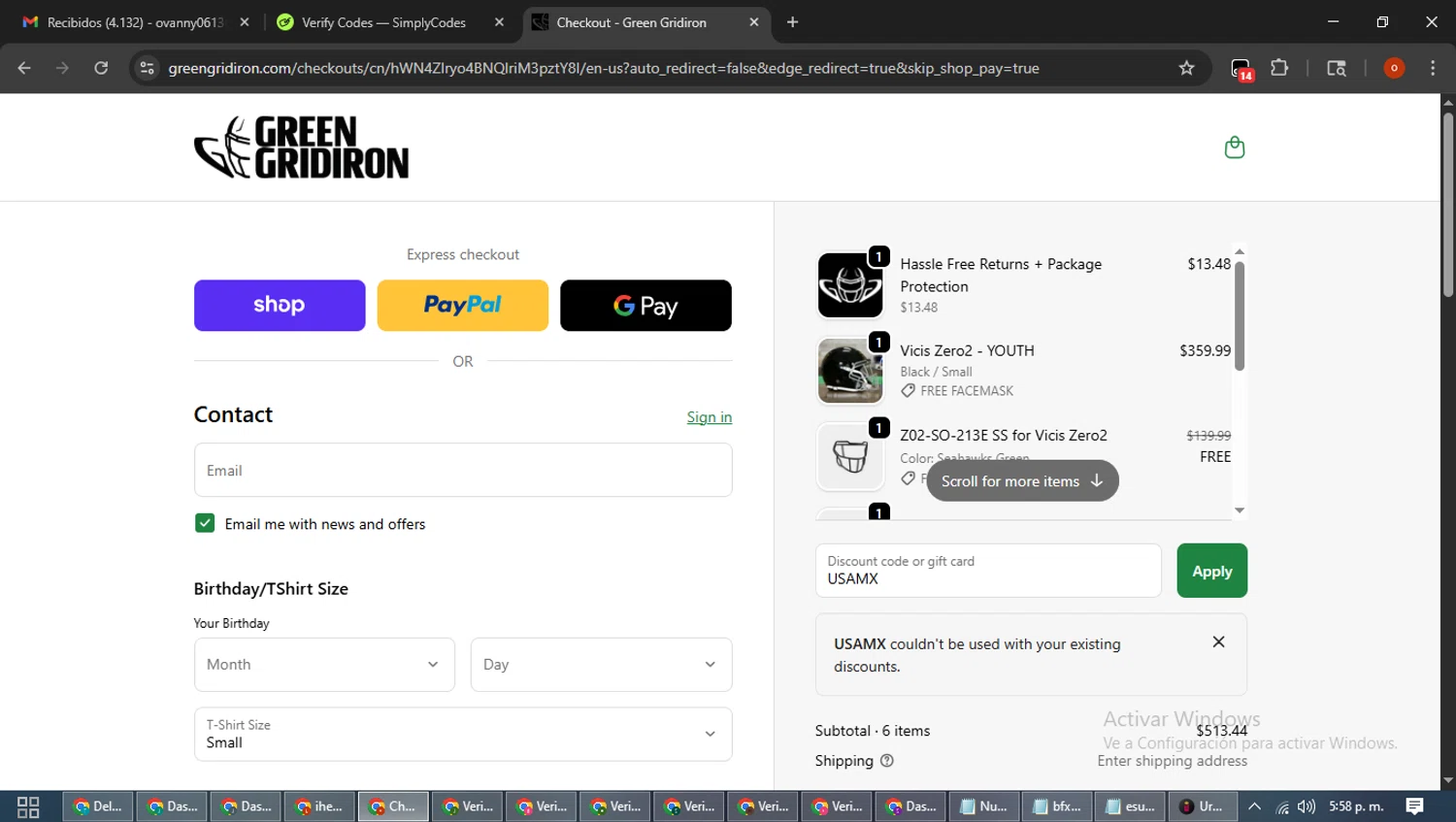Screen dimensions: 1456x822
Task: Click the volume speaker icon in system tray
Action: coord(1306,806)
